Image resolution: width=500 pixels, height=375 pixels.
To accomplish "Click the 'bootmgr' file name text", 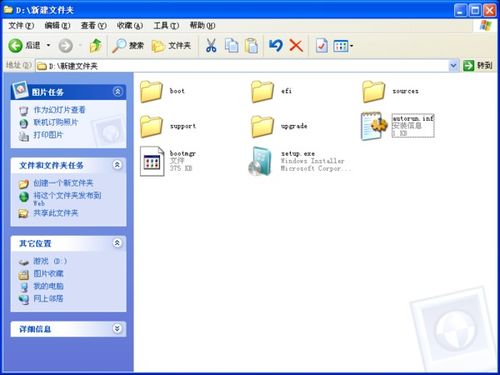I will pos(183,154).
